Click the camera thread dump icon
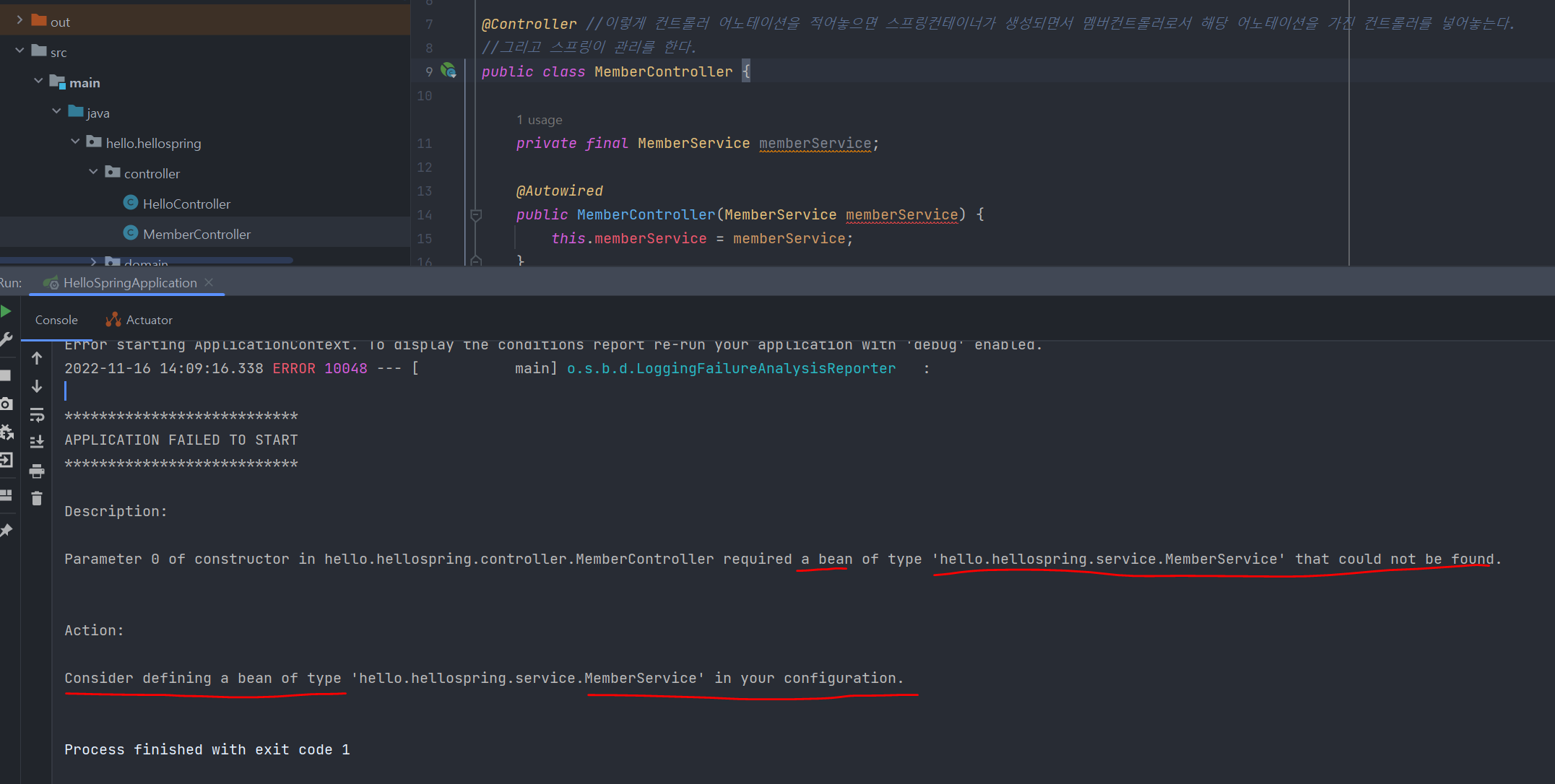Viewport: 1555px width, 784px height. point(6,404)
